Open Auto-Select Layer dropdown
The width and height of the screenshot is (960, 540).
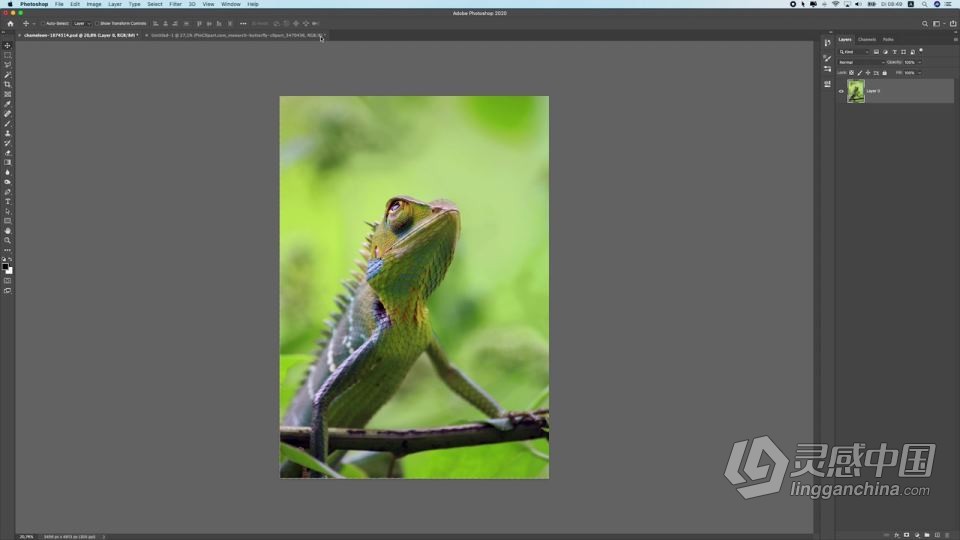pos(81,24)
